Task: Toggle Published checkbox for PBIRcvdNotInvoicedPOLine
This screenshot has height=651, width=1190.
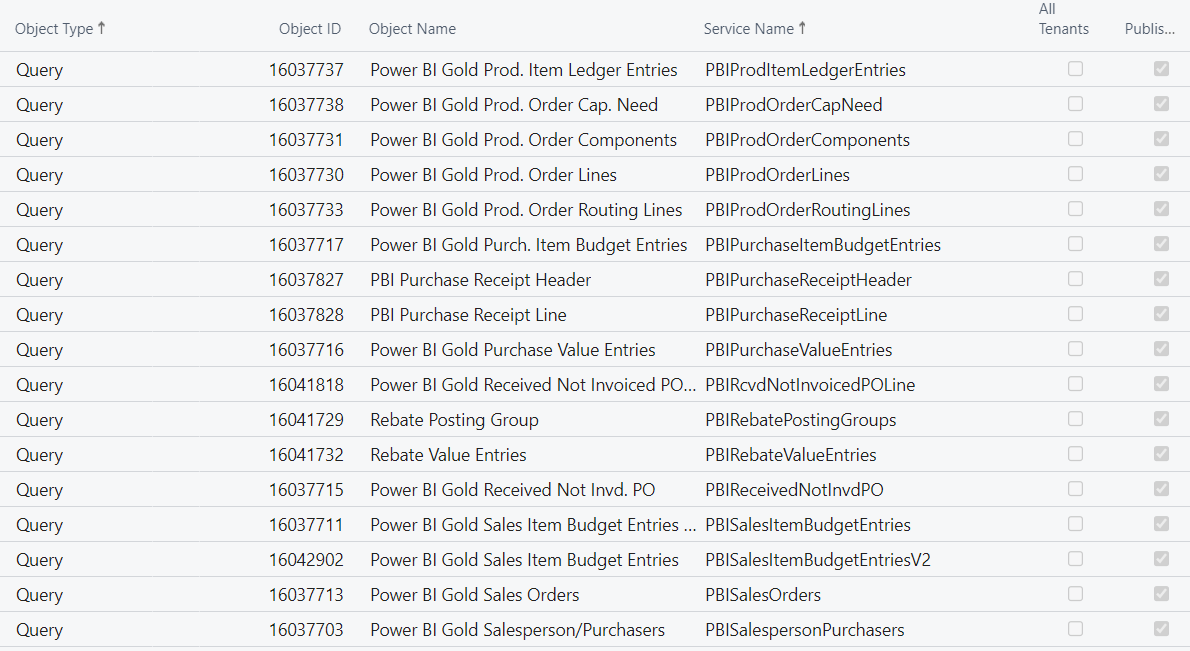Action: (x=1161, y=384)
